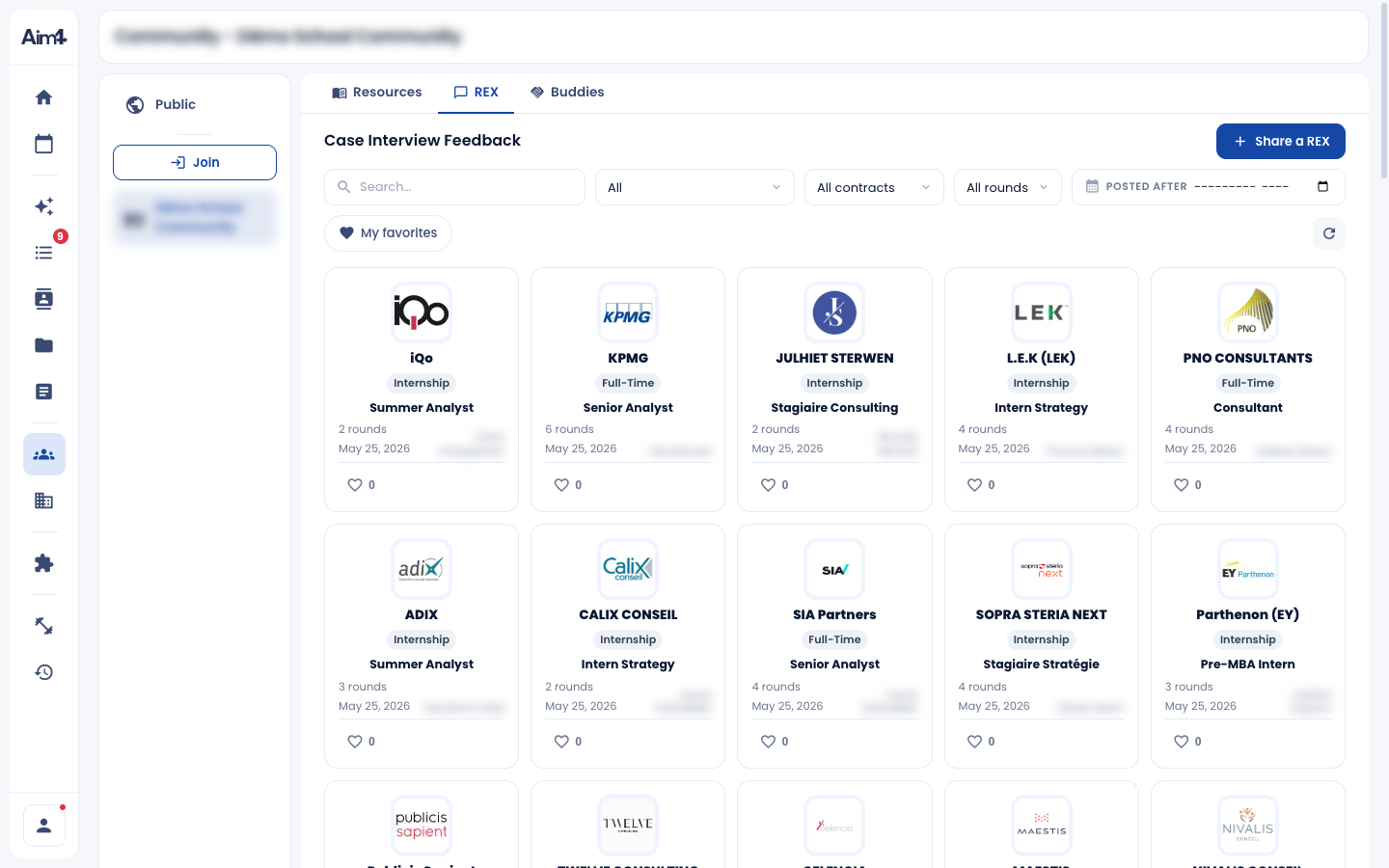The image size is (1389, 868).
Task: Switch to the Resources tab
Action: 376,93
